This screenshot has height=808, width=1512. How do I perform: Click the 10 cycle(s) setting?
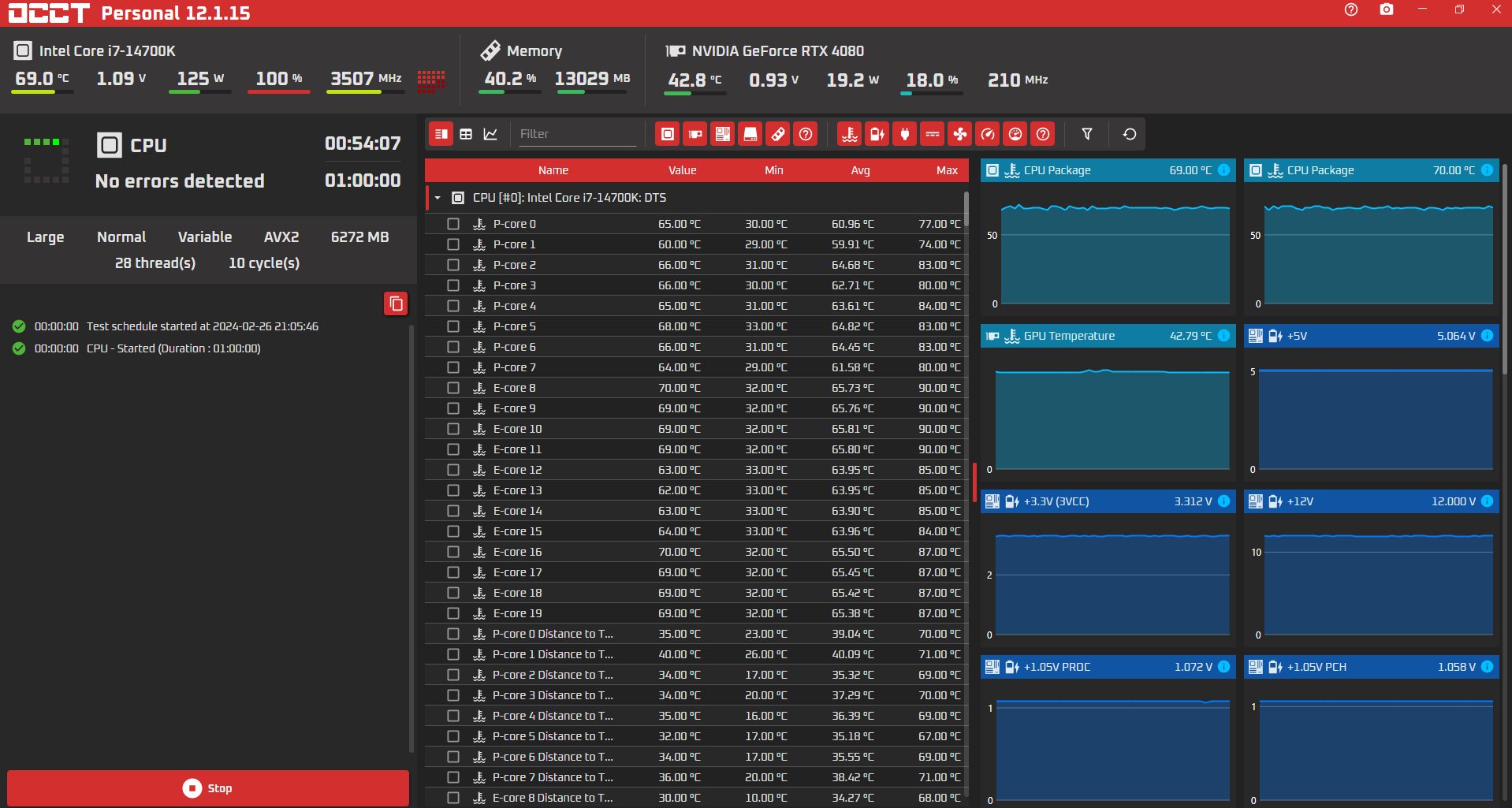264,263
